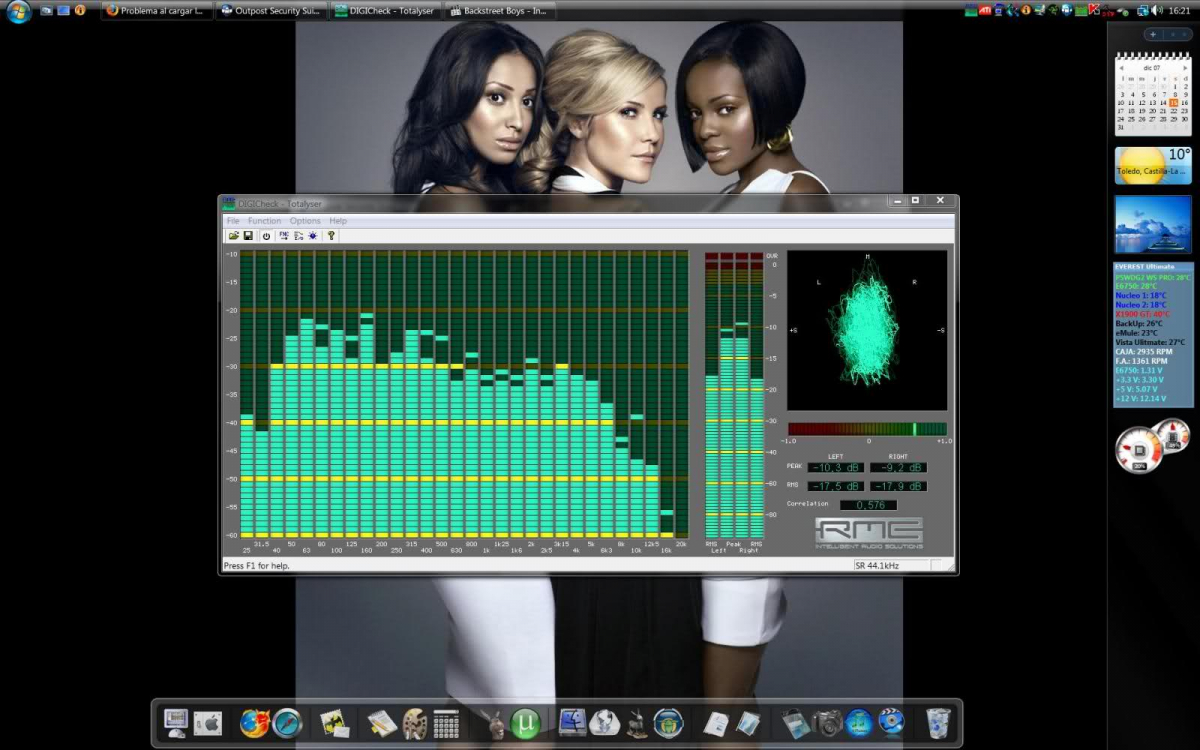Click the system clock 16:21
Viewport: 1200px width, 750px height.
[1178, 10]
